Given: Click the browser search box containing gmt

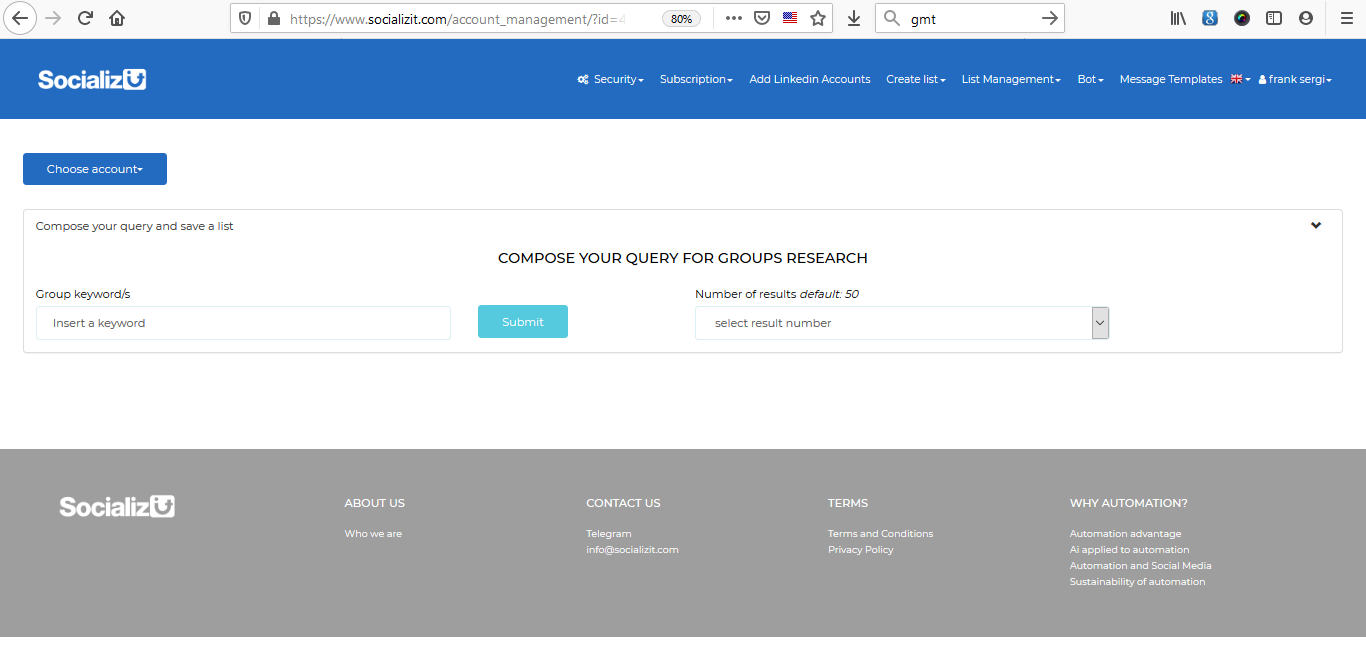Looking at the screenshot, I should [x=971, y=19].
